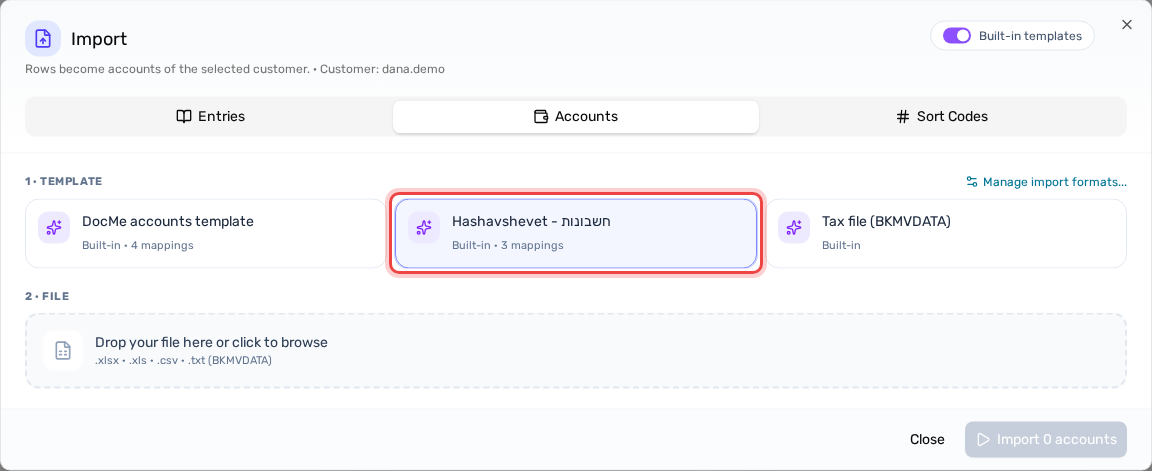Click the 'Customer: dana.demo' subtitle text
This screenshot has width=1152, height=471.
click(382, 69)
